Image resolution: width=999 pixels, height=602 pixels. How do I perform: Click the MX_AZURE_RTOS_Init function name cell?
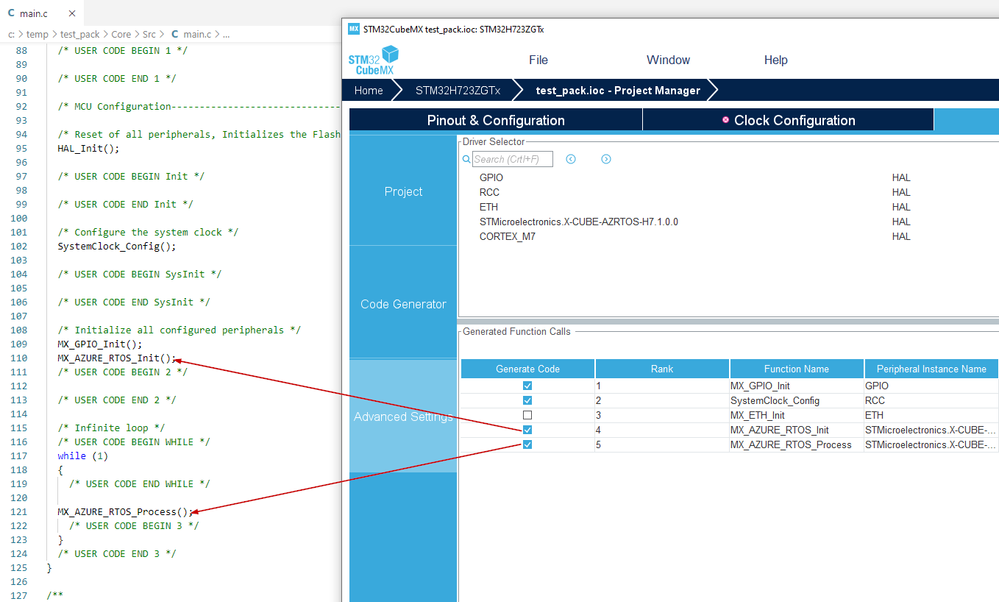[x=796, y=430]
